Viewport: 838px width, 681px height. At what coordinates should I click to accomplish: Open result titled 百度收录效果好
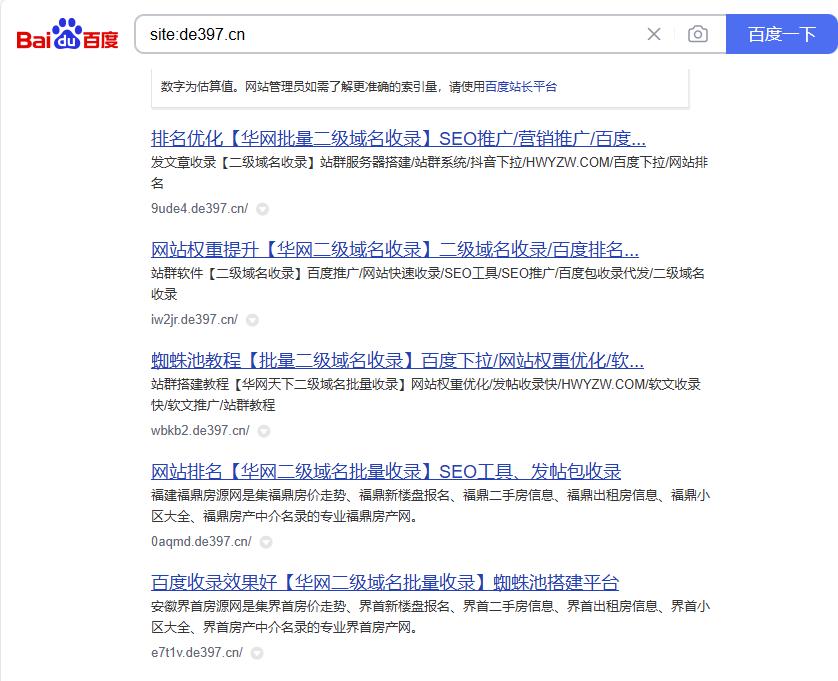click(385, 583)
